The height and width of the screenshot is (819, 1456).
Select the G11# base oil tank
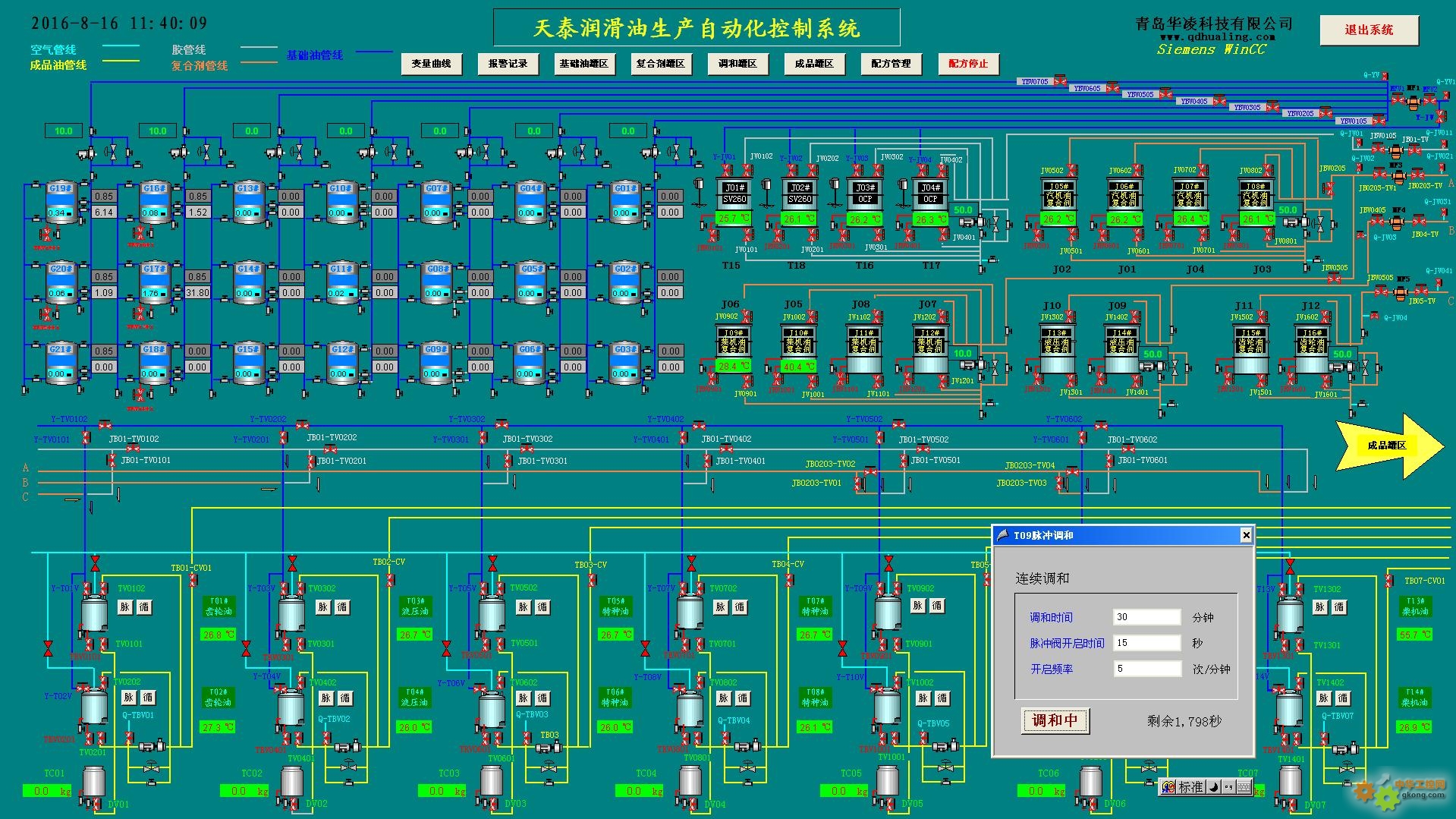pyautogui.click(x=341, y=283)
